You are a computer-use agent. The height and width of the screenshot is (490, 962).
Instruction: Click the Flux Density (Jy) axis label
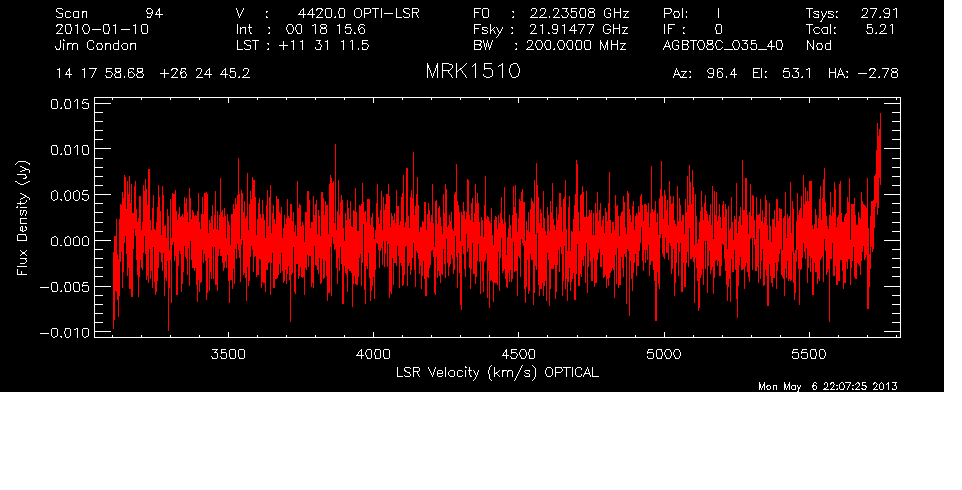pos(22,218)
